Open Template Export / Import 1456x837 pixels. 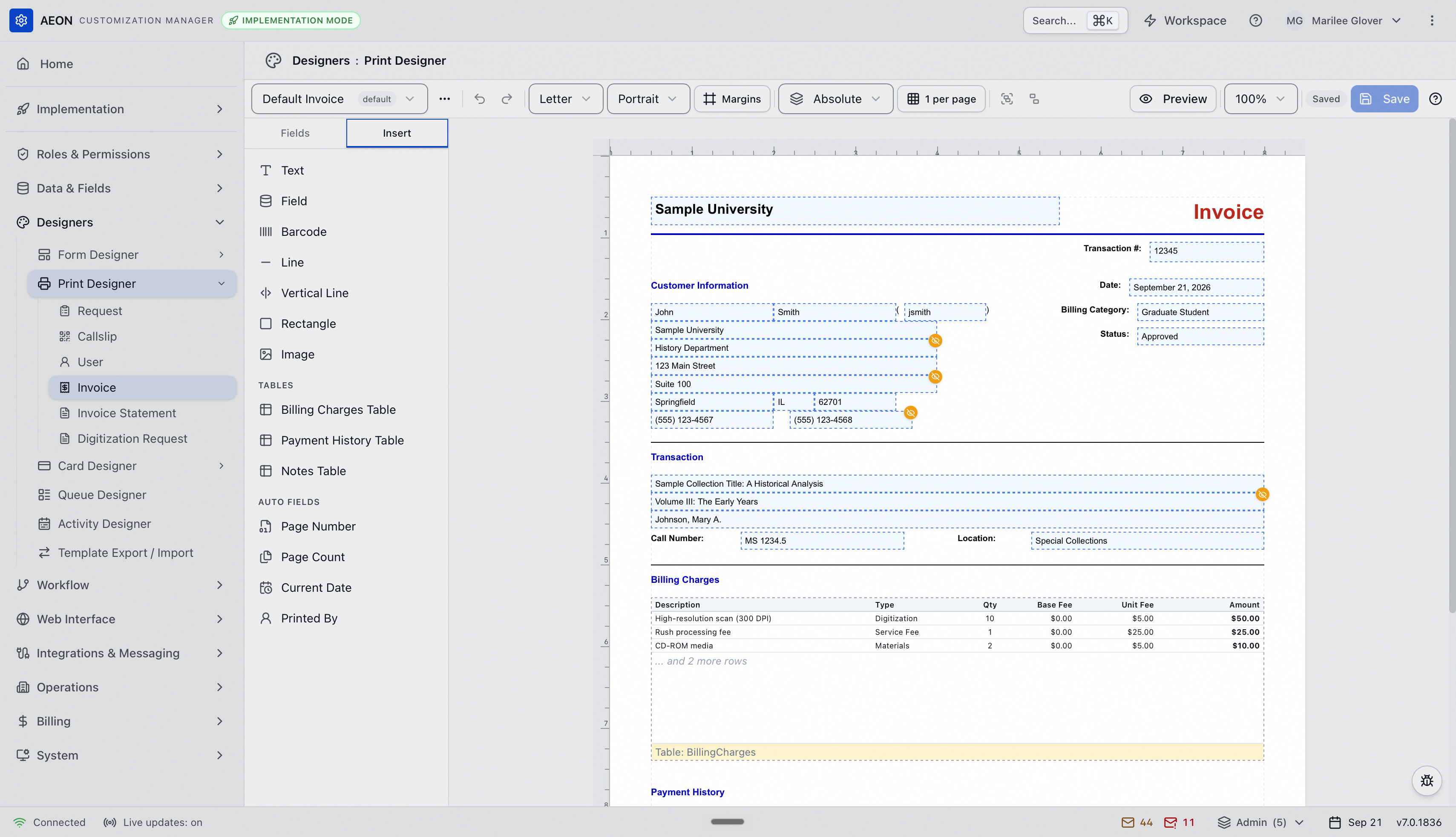click(132, 553)
